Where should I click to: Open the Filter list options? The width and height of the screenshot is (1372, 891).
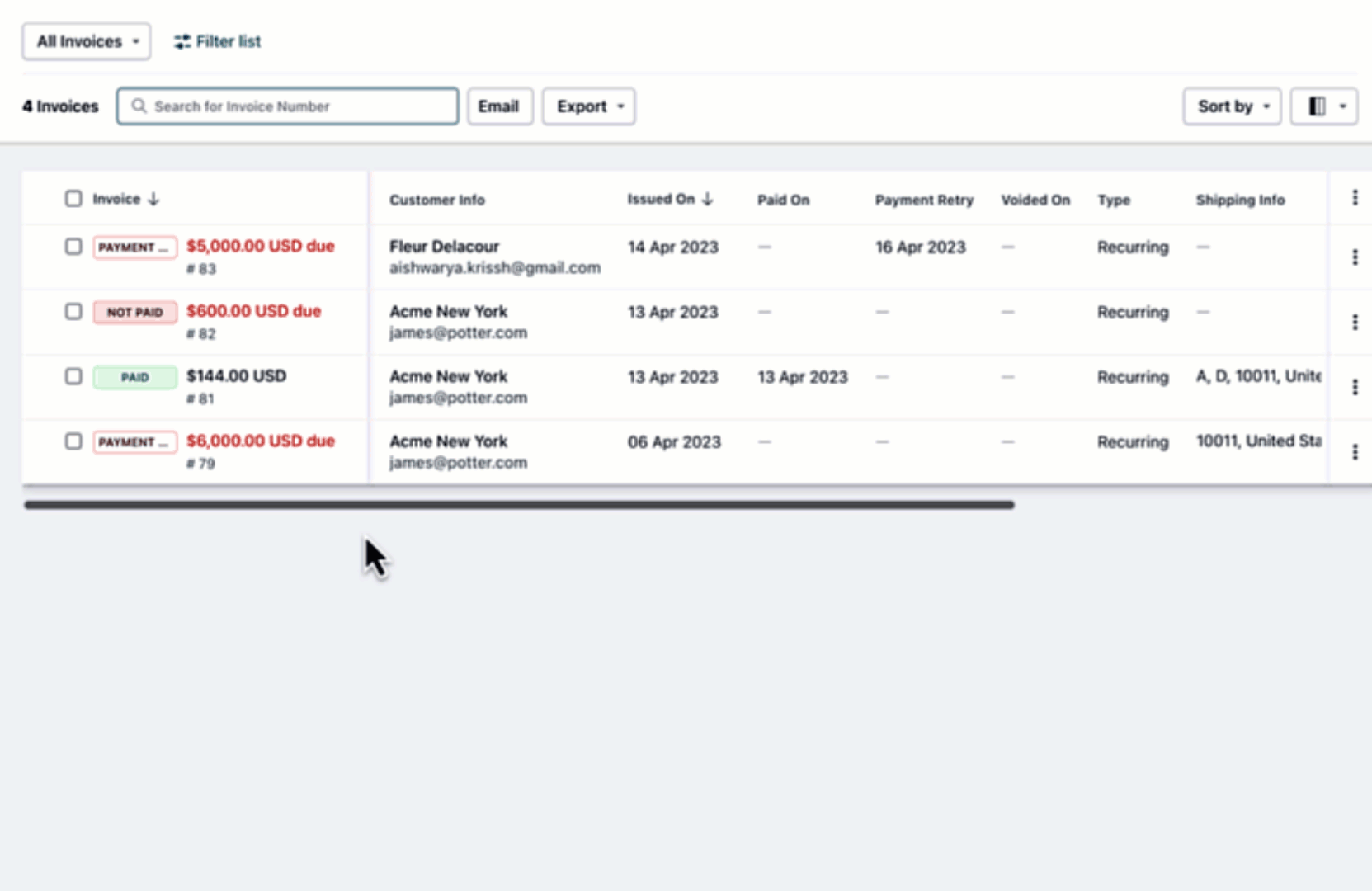pos(218,41)
